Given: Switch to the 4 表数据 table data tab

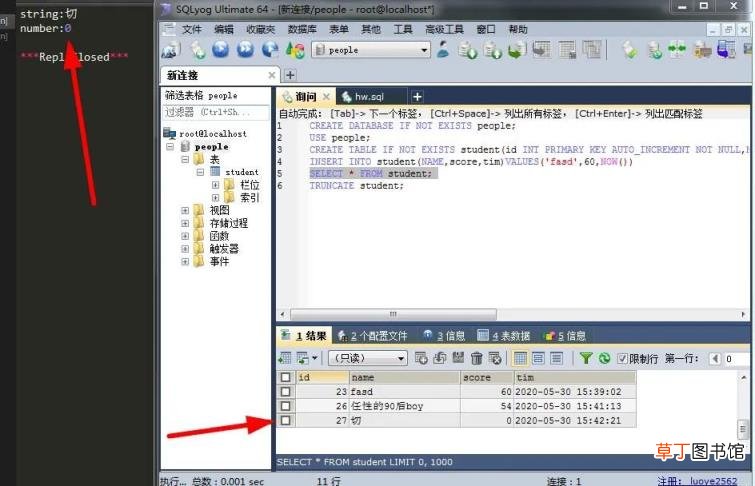Looking at the screenshot, I should click(x=504, y=336).
